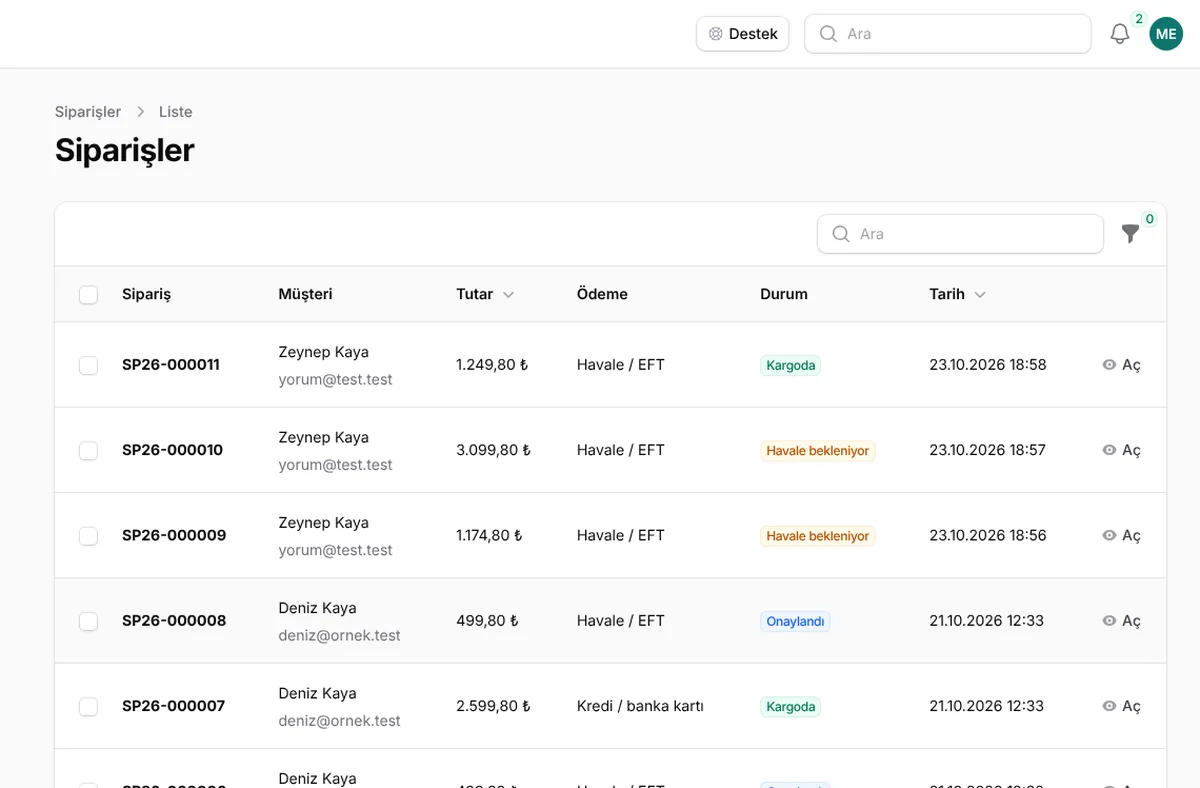Open order SP26-000008 with Aç

click(x=1121, y=621)
